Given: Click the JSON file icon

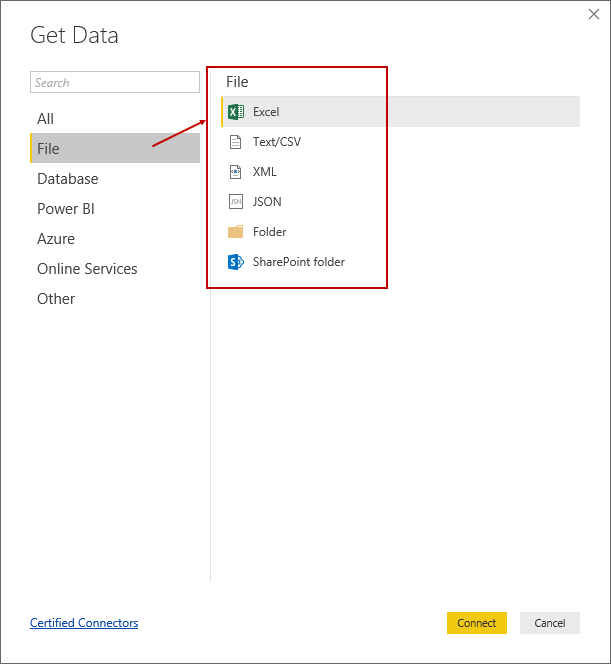Looking at the screenshot, I should click(x=236, y=202).
